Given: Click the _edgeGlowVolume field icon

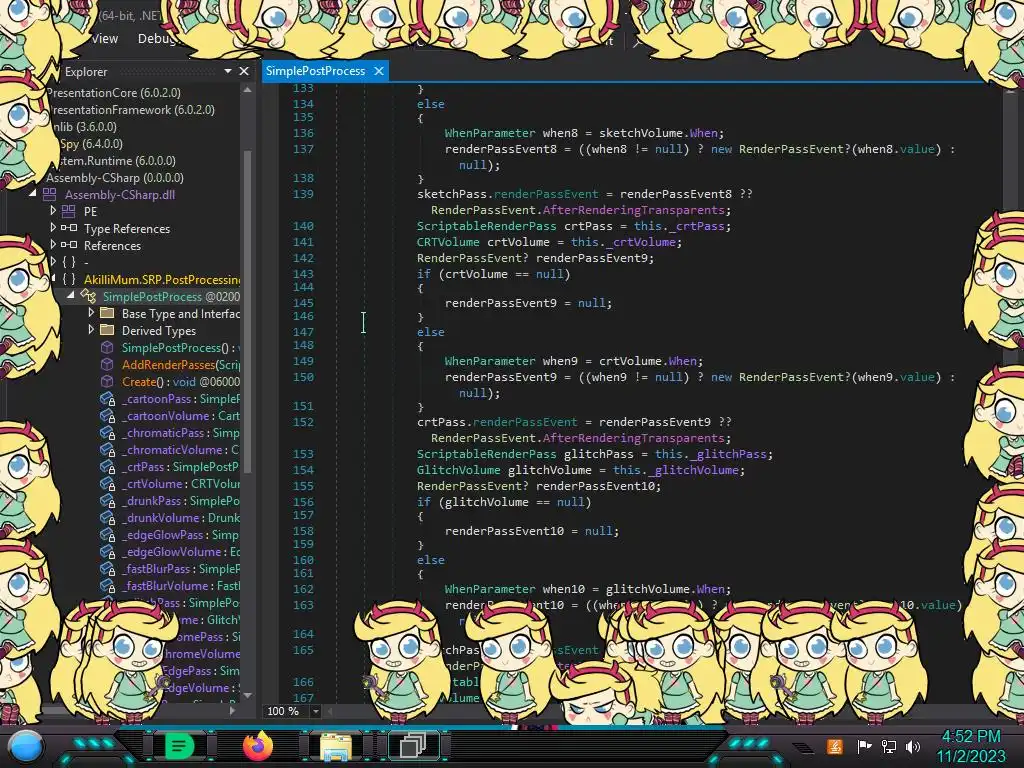Looking at the screenshot, I should 108,552.
